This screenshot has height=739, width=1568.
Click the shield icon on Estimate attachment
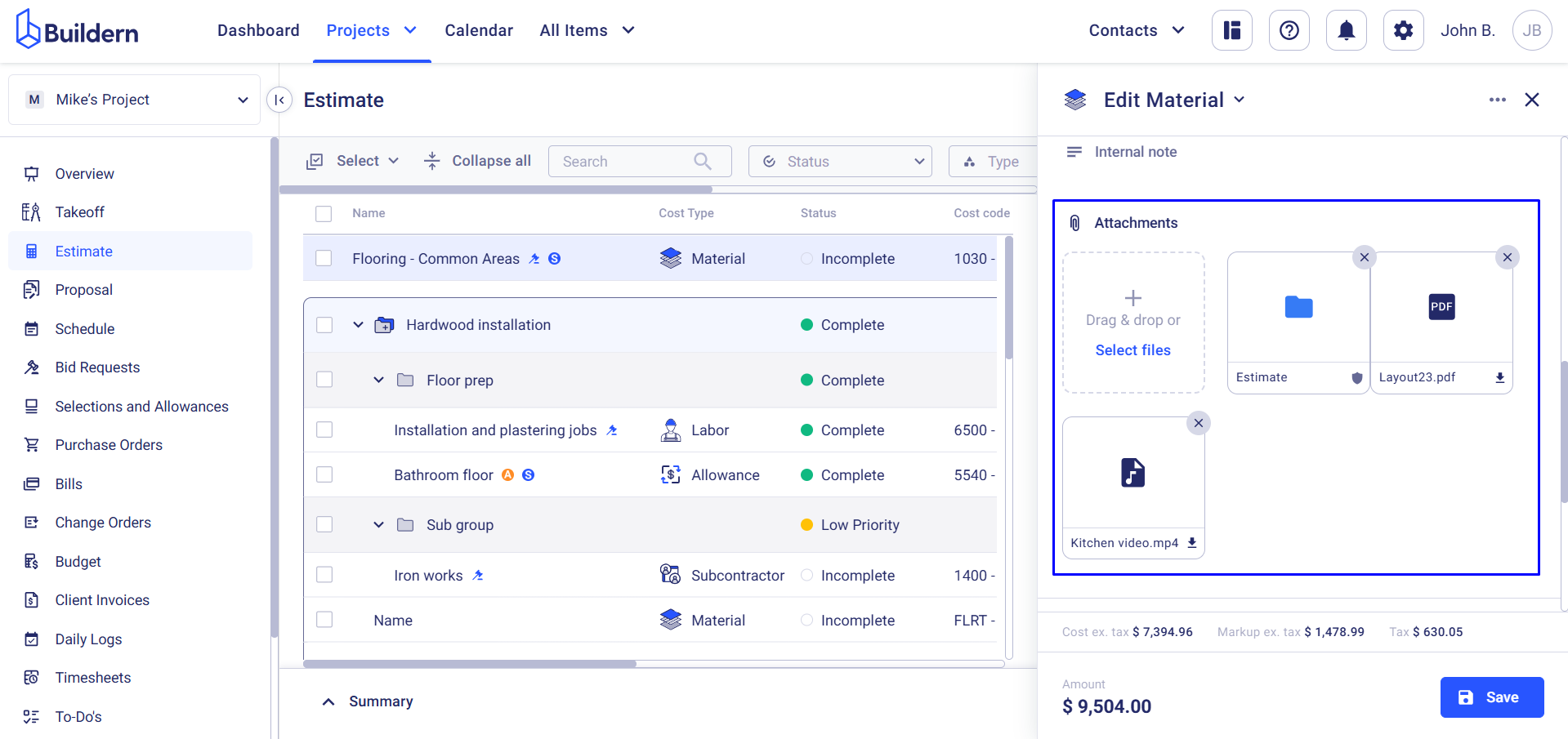pyautogui.click(x=1357, y=377)
